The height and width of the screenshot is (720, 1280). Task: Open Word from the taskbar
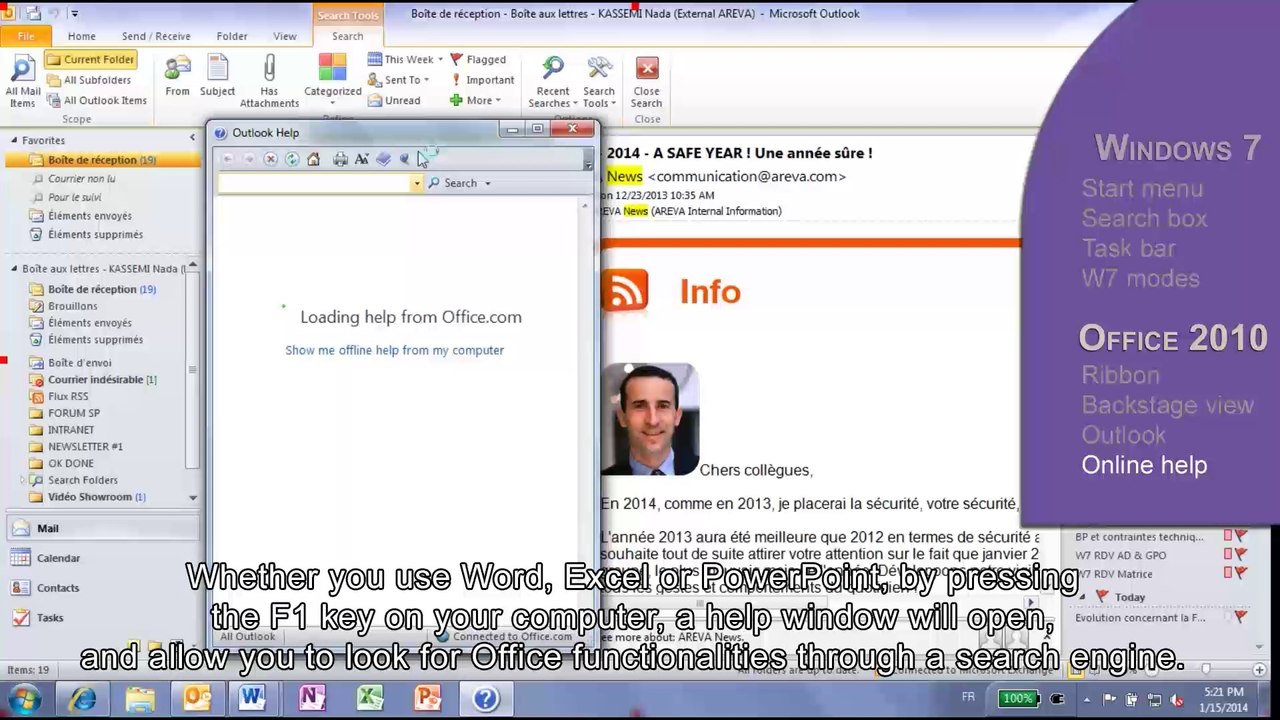(252, 697)
